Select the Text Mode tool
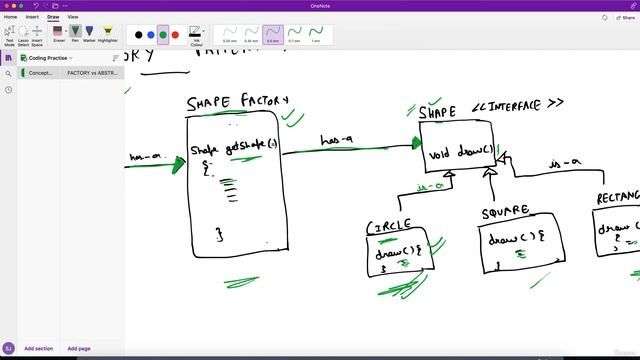Screen dimensions: 640x360 (x=9, y=36)
